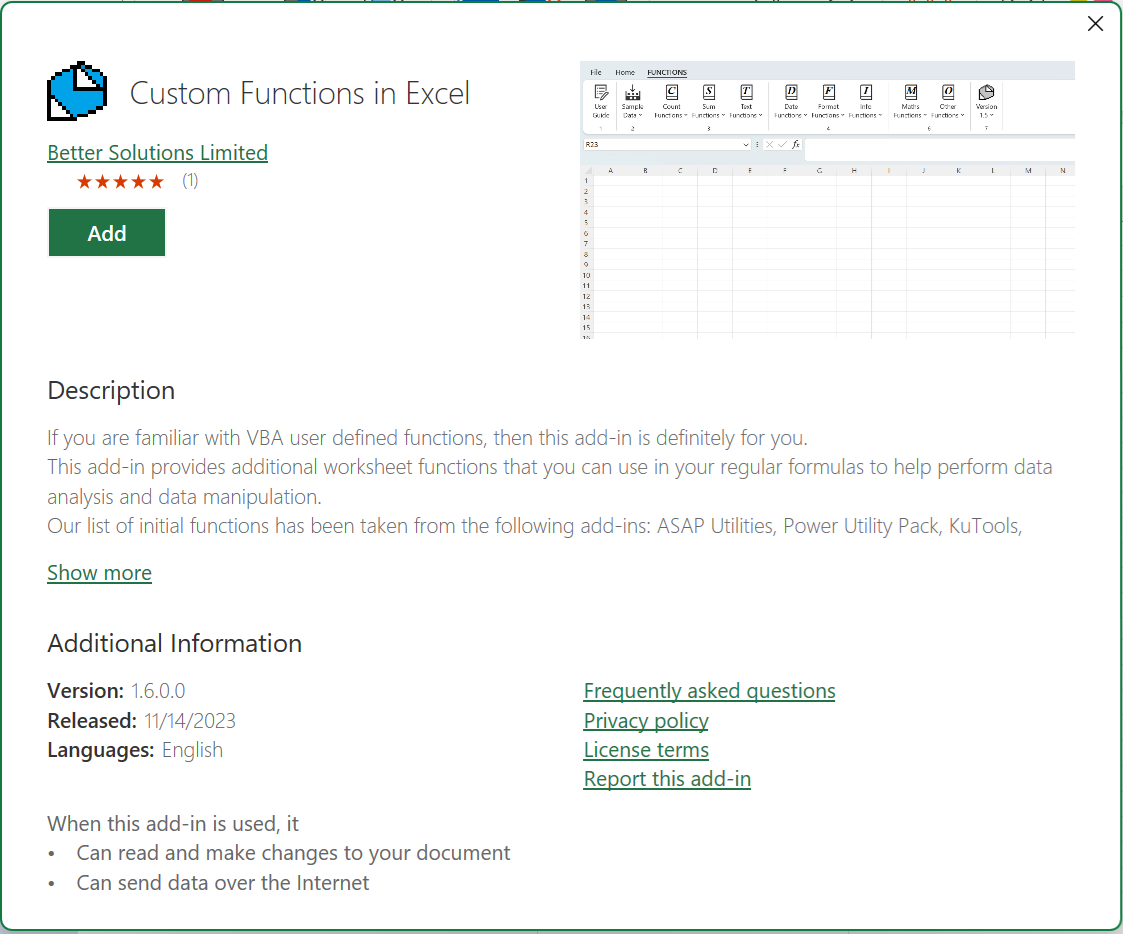Click the Add button to install add-in
This screenshot has height=934, width=1123.
[107, 233]
